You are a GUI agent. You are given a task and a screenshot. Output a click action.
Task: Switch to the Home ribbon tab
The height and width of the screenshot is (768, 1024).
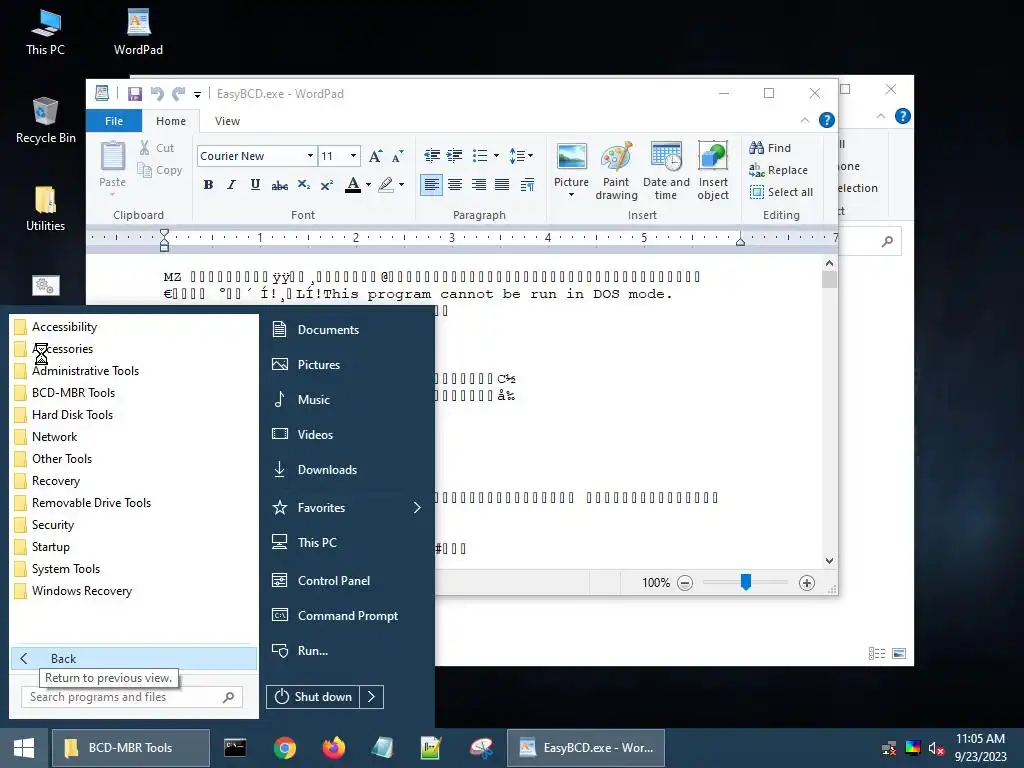tap(170, 121)
